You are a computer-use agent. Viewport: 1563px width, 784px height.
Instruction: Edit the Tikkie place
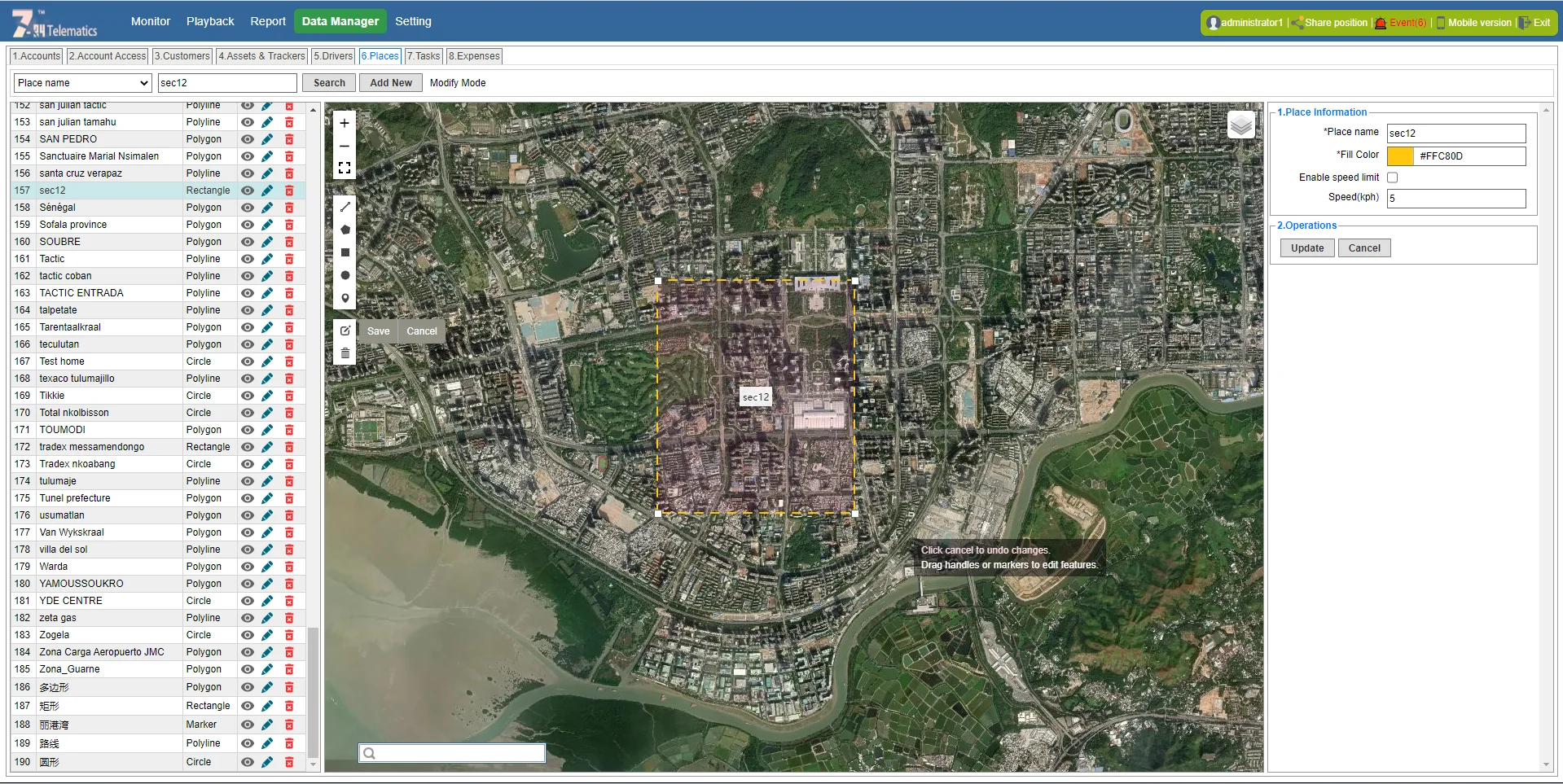point(267,396)
